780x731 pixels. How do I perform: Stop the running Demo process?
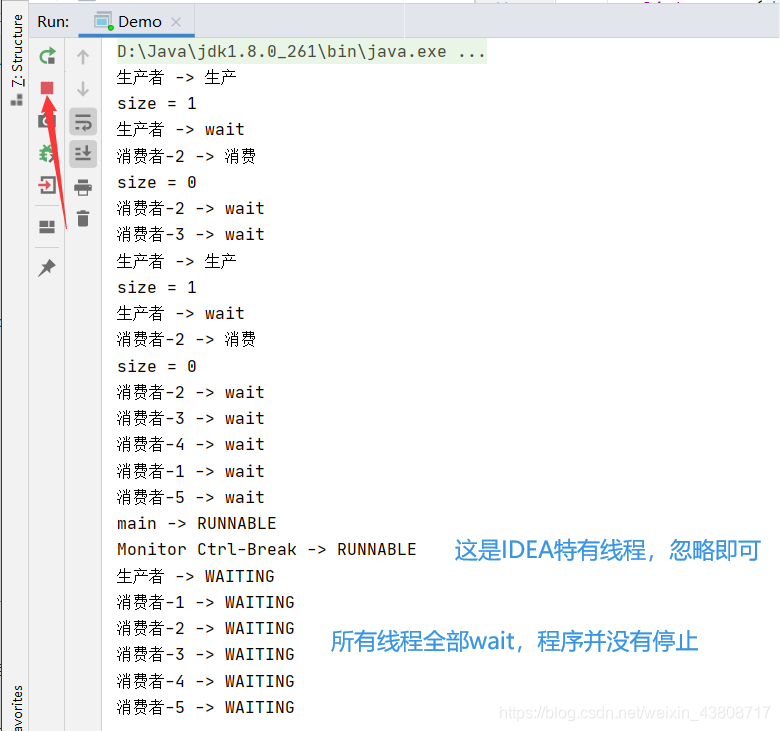[47, 88]
